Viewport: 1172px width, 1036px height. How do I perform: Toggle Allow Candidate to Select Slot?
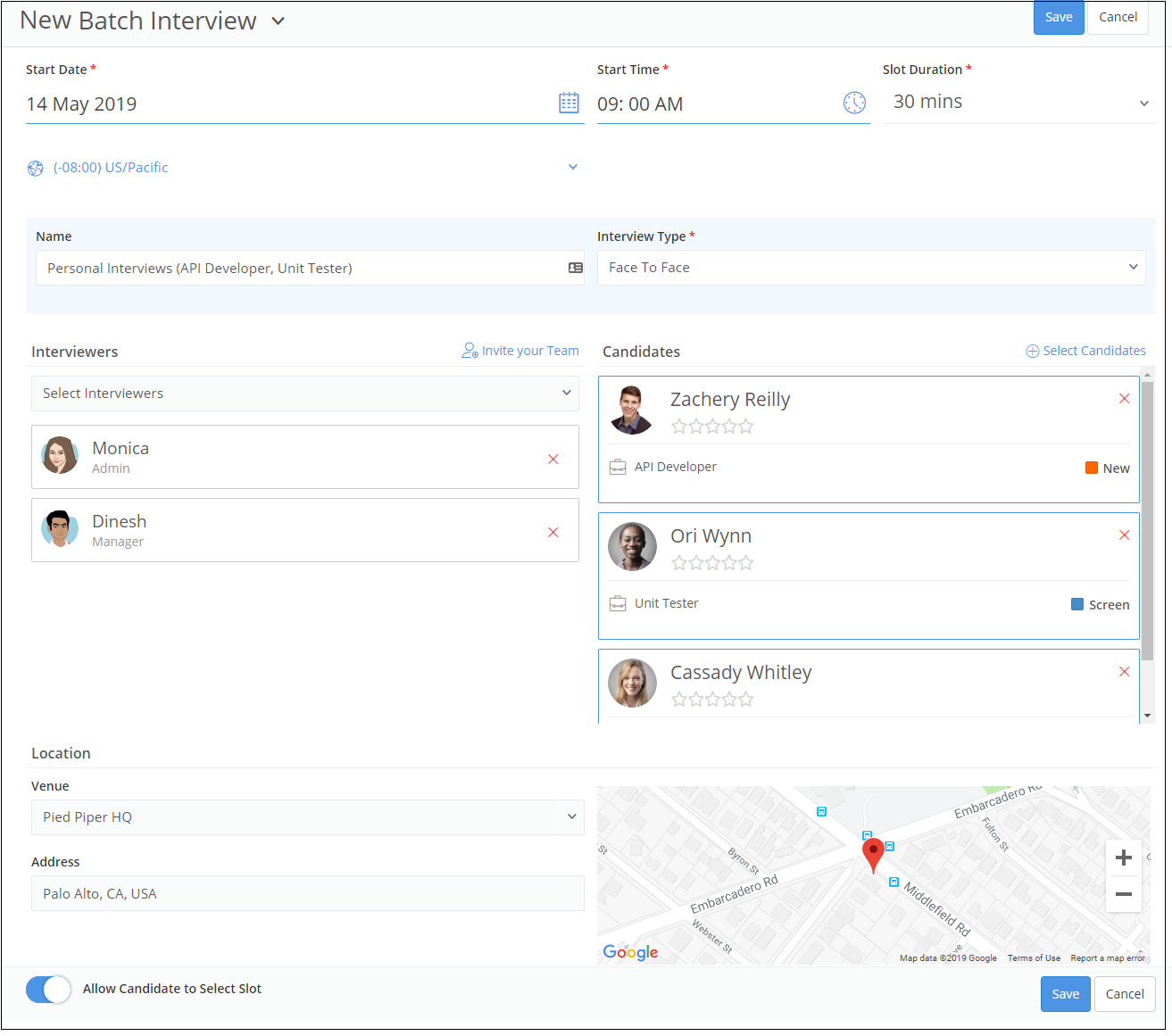48,989
